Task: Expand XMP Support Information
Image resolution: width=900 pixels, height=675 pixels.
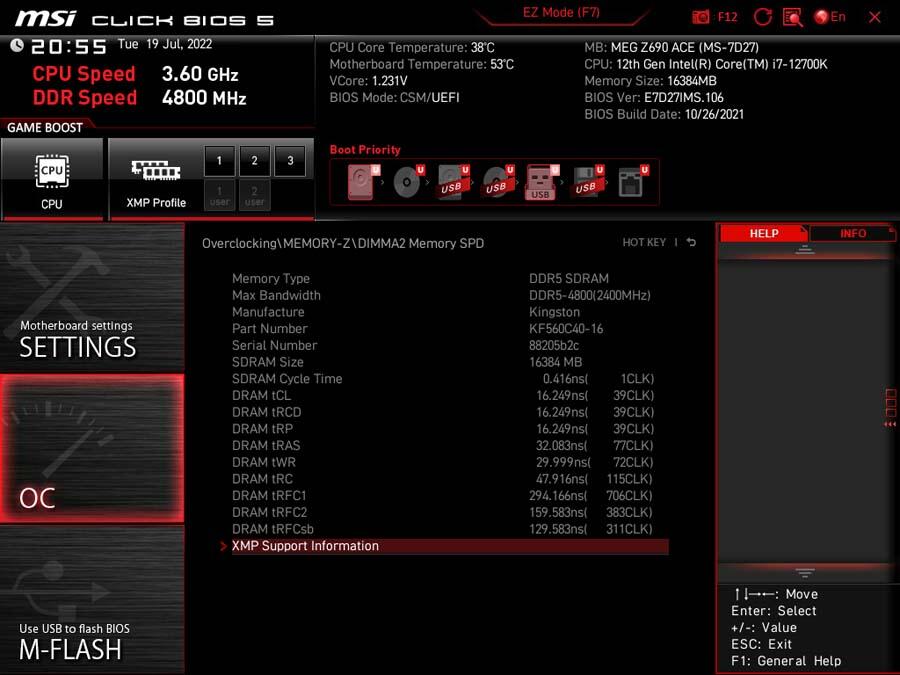Action: click(x=450, y=546)
